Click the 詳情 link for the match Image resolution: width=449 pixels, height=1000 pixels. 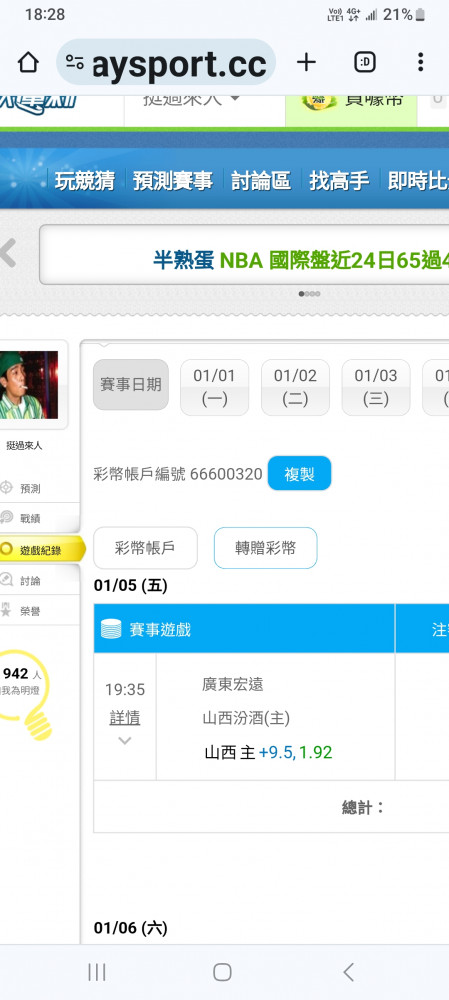(125, 717)
